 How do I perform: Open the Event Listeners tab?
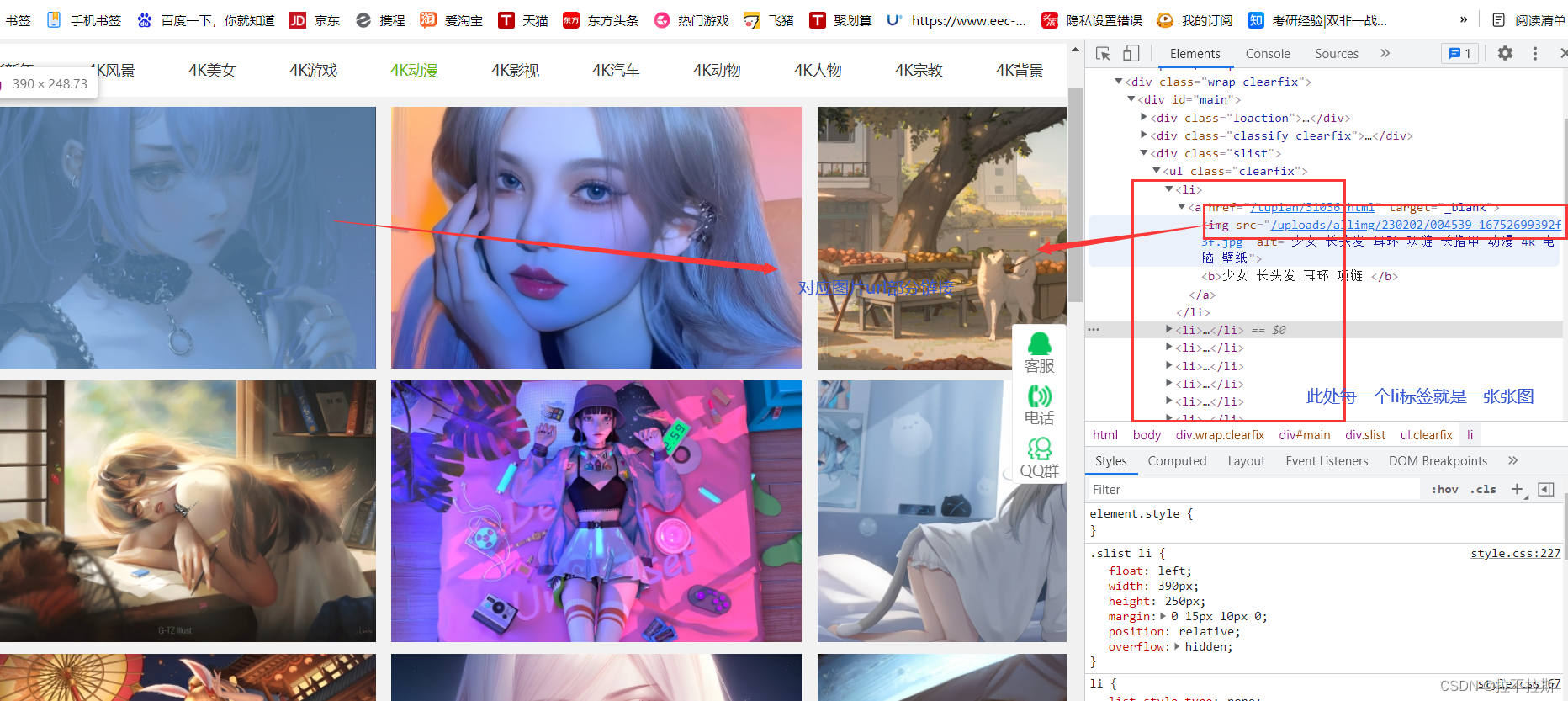[1327, 460]
